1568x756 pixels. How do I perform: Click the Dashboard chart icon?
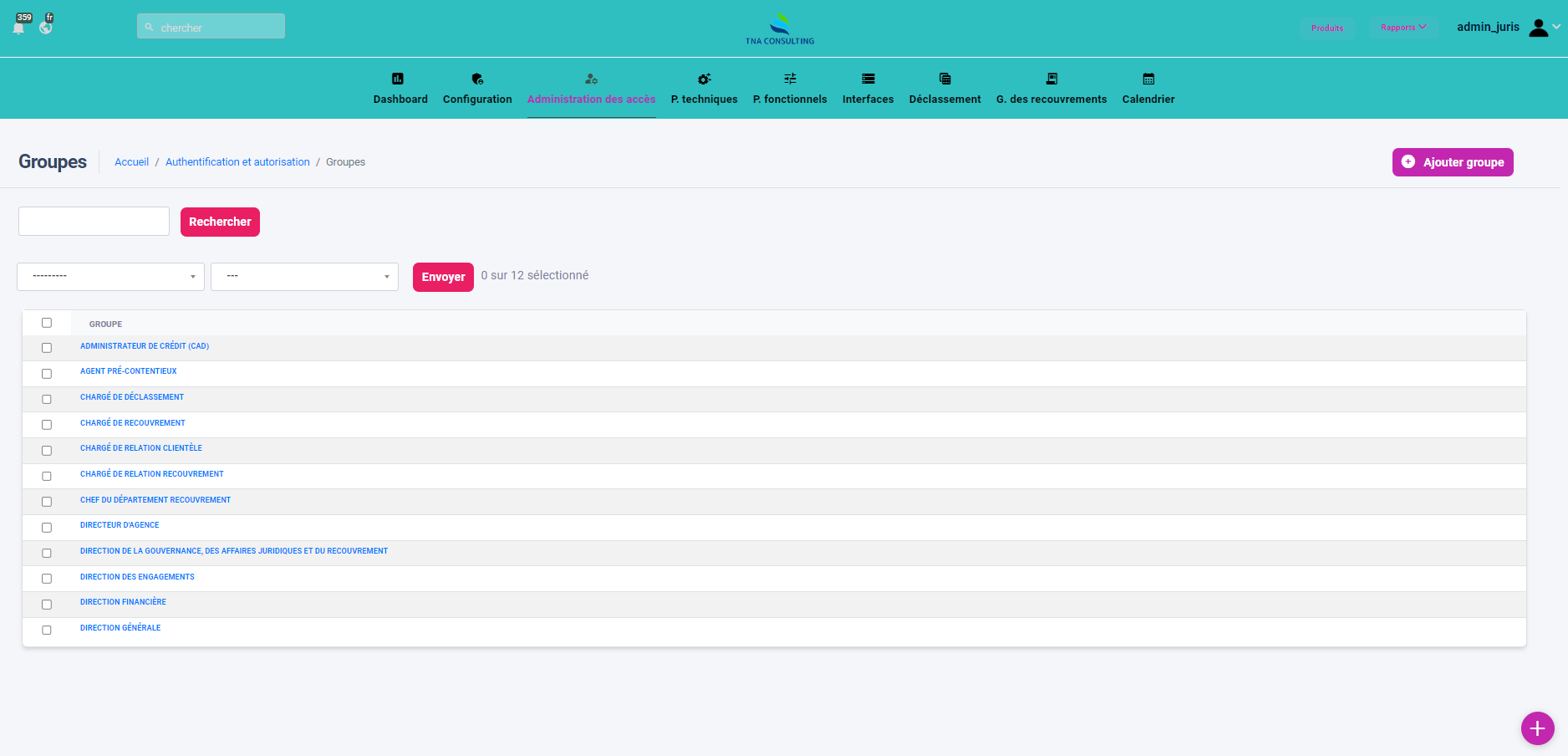point(398,79)
